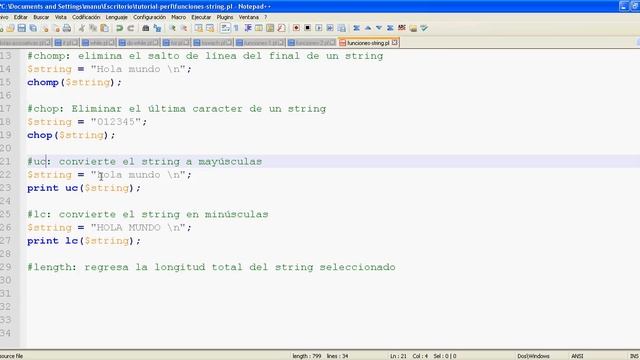
Task: Open the Plugins menu
Action: click(224, 17)
